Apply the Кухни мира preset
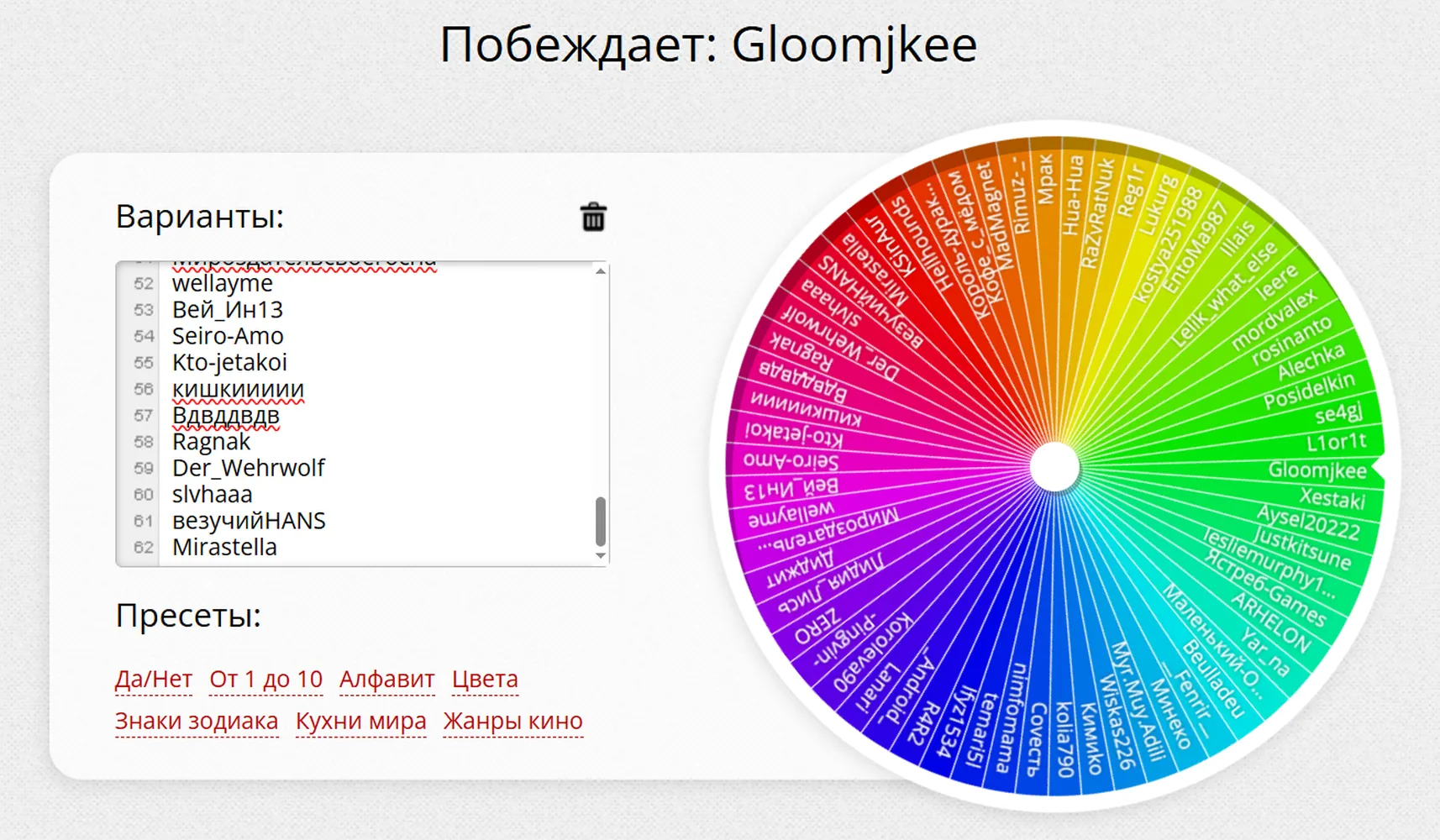 (360, 721)
